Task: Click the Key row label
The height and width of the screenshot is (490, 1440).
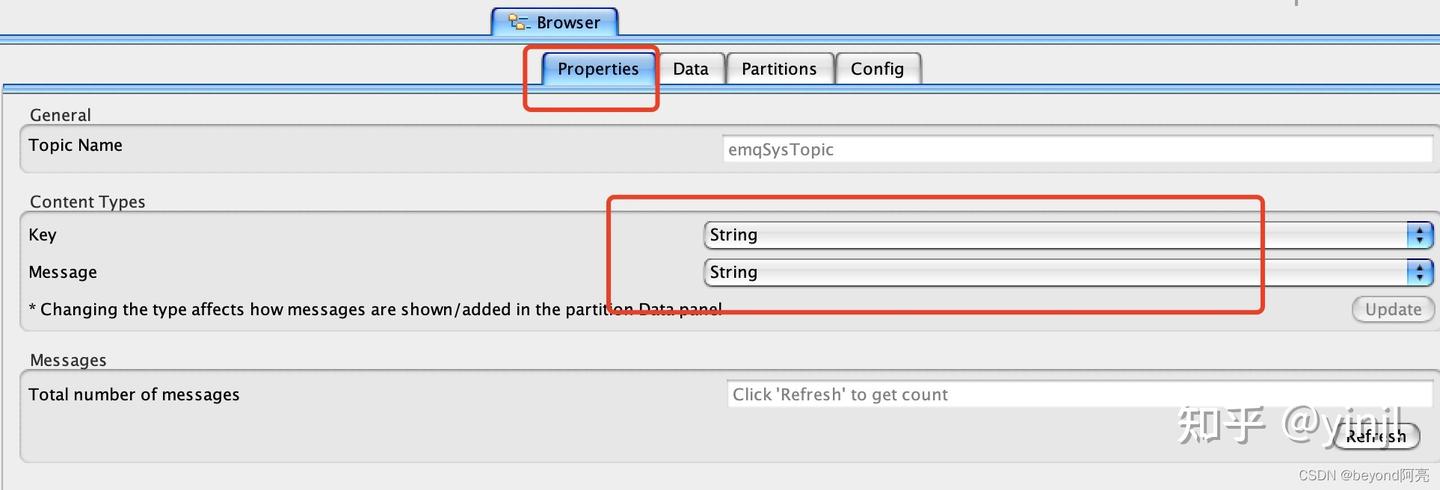Action: [x=42, y=235]
